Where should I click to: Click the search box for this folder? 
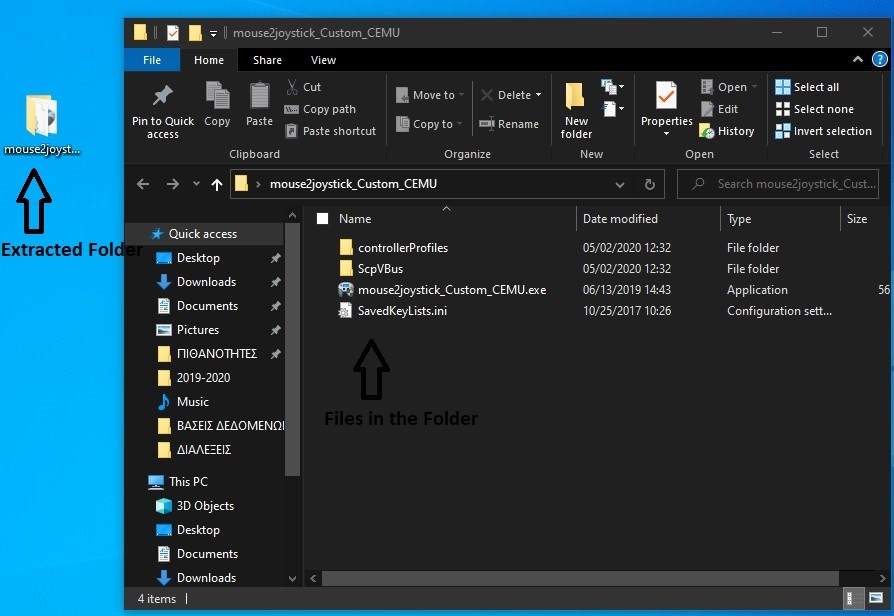pos(778,184)
